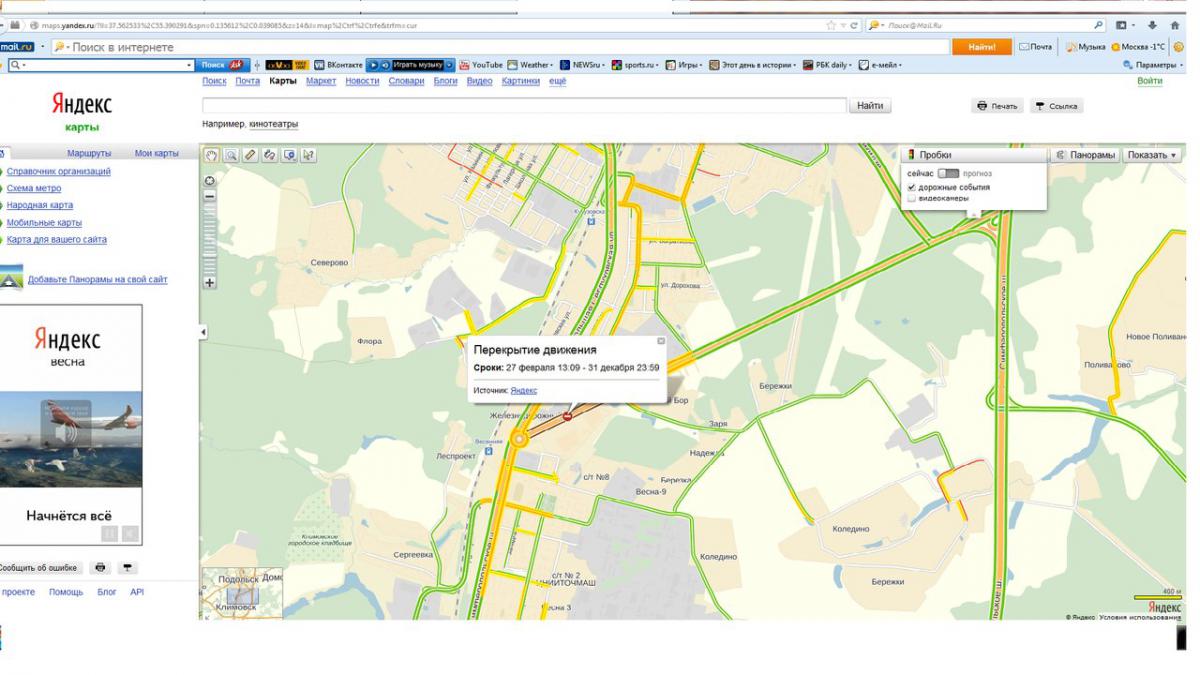The image size is (1200, 675).
Task: Collapse the left sidebar panel arrow
Action: click(204, 331)
